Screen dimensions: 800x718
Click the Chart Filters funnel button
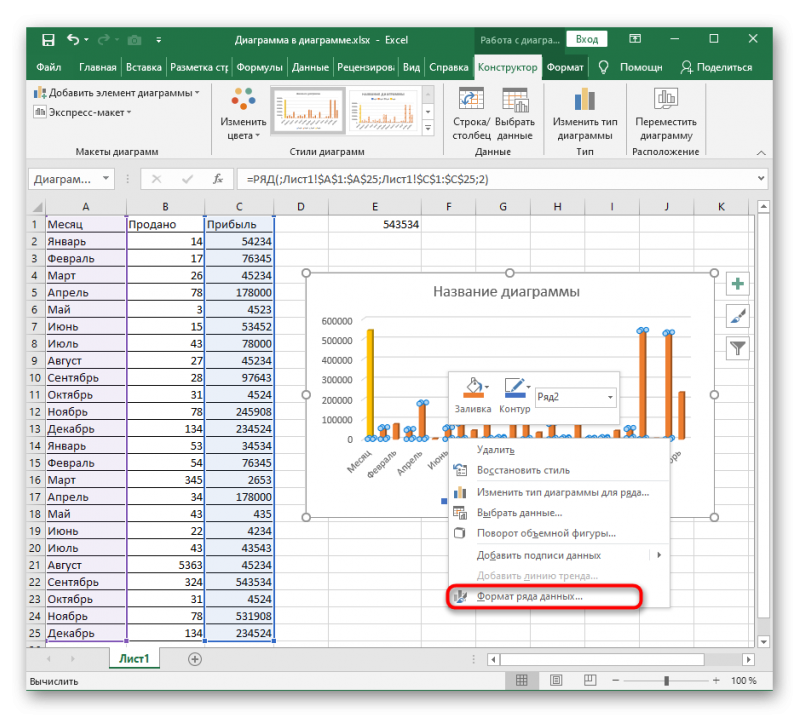click(737, 349)
